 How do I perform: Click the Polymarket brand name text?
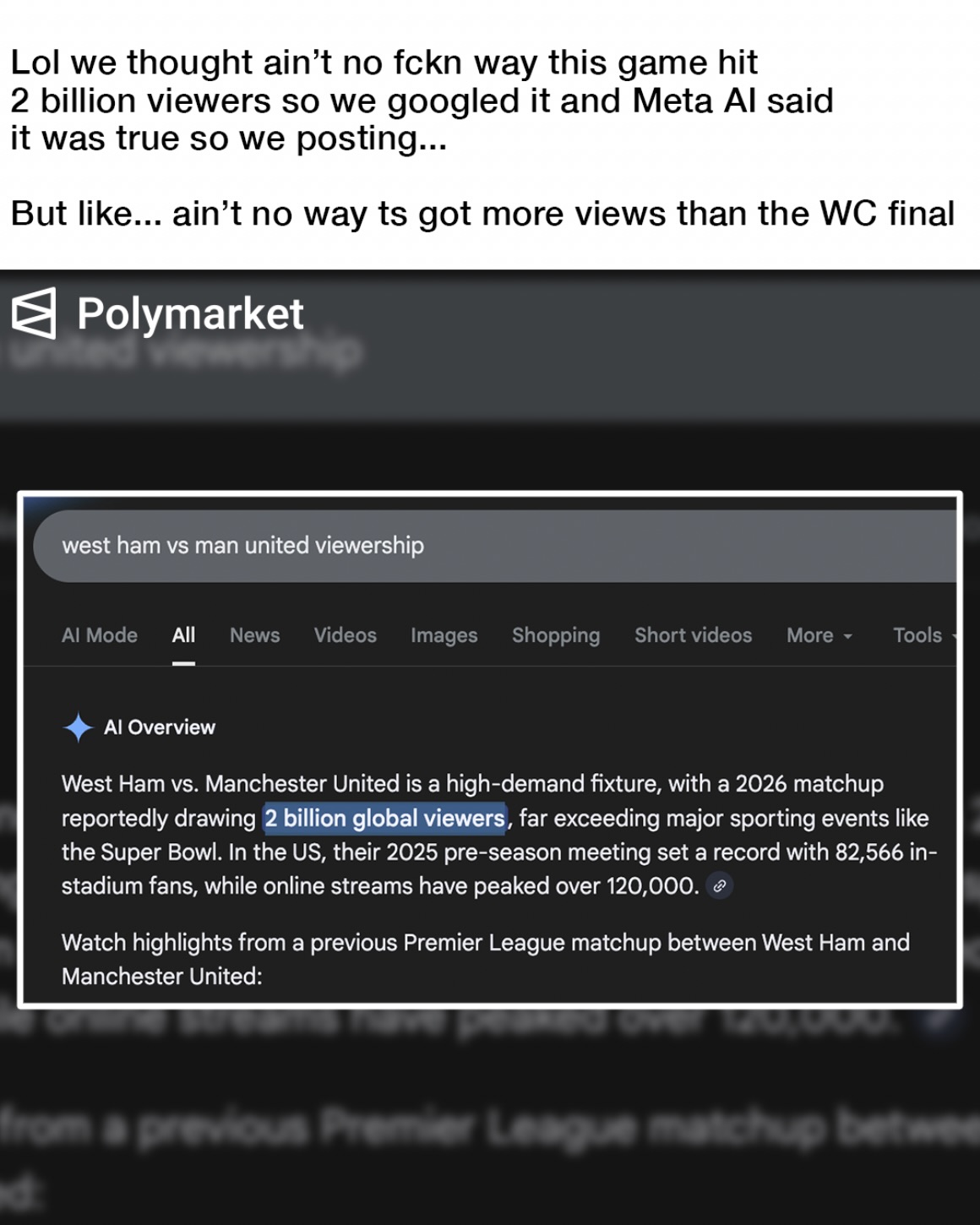[x=190, y=314]
